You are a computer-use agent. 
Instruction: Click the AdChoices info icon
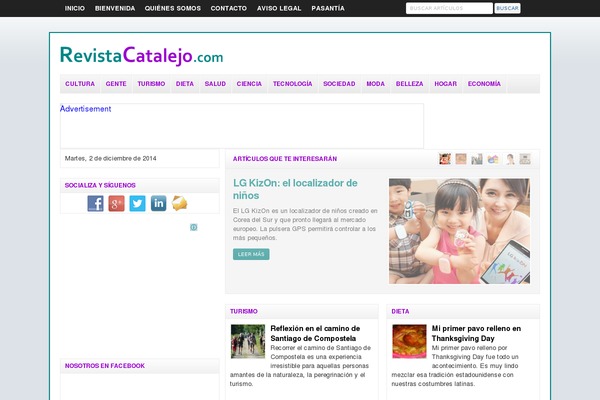(x=194, y=227)
